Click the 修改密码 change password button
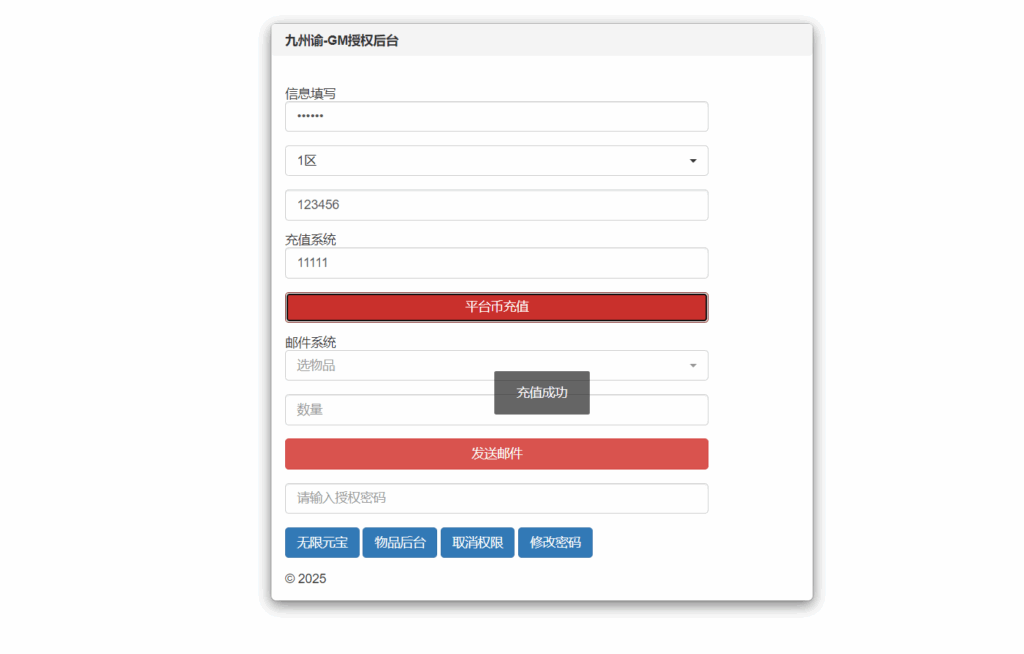This screenshot has width=1024, height=654. coord(555,542)
